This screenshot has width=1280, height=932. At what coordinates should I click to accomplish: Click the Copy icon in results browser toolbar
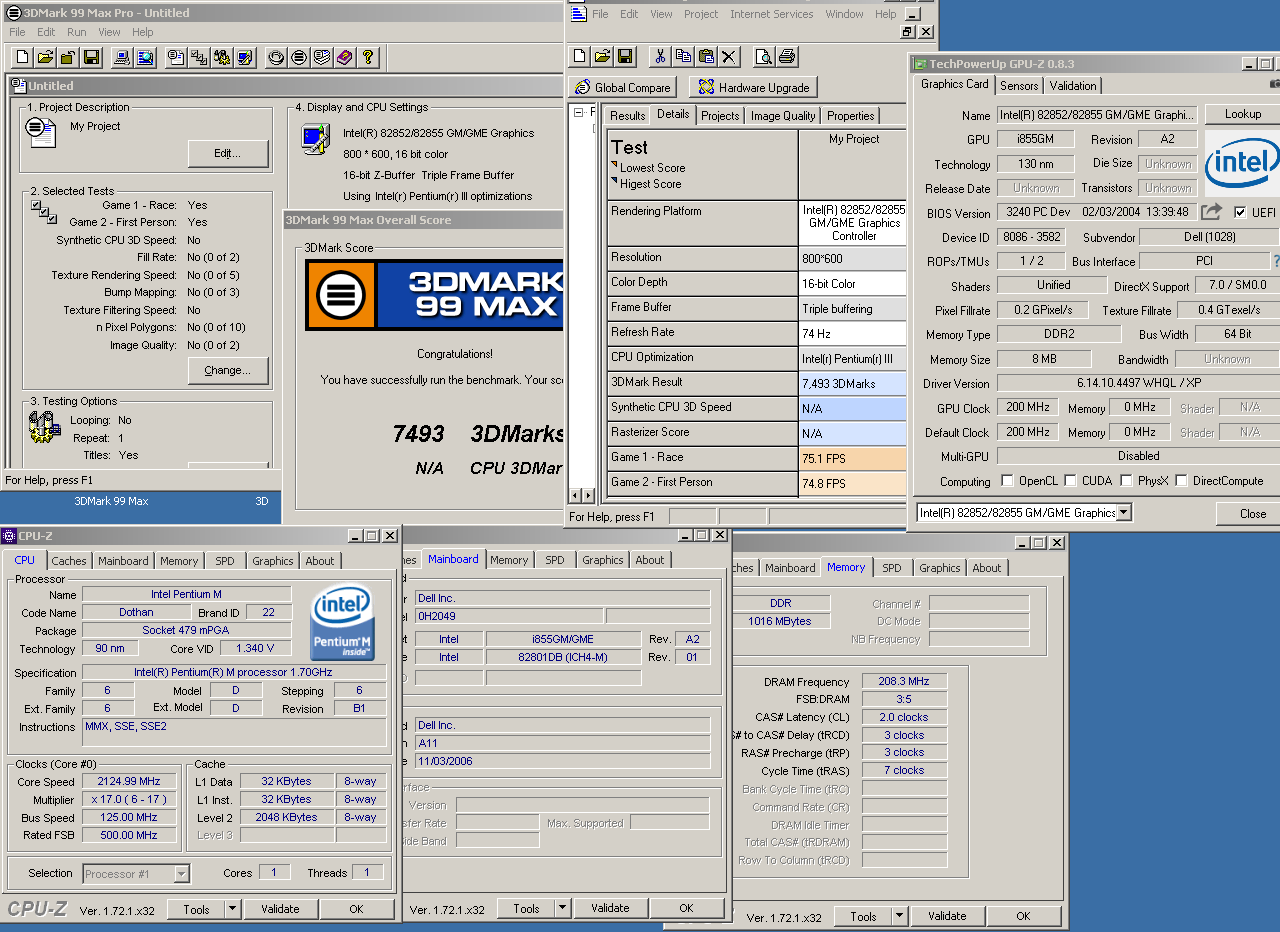click(683, 56)
